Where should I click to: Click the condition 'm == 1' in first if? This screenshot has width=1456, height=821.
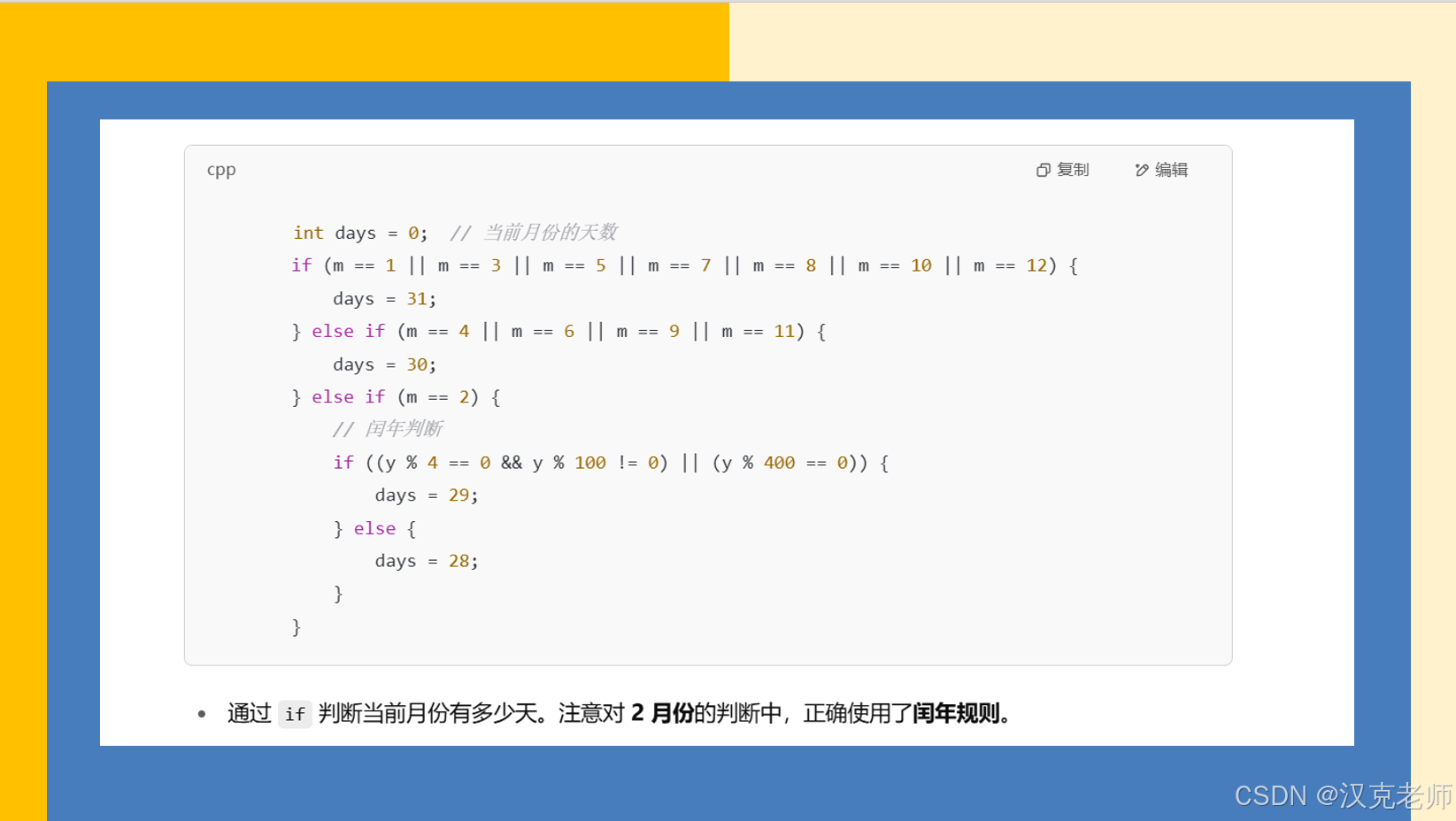point(364,265)
